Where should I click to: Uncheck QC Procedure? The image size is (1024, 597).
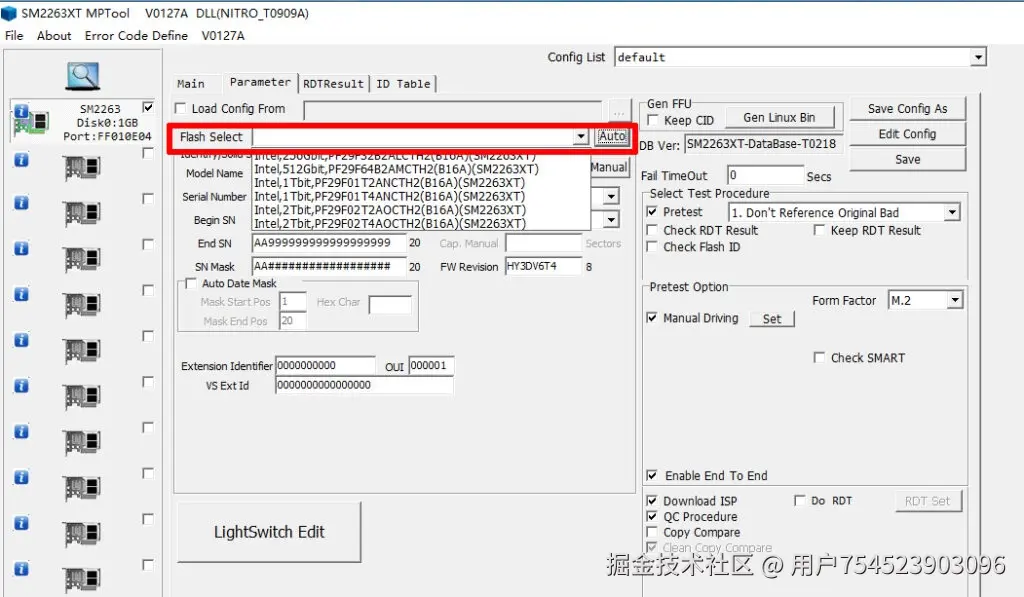pos(652,516)
